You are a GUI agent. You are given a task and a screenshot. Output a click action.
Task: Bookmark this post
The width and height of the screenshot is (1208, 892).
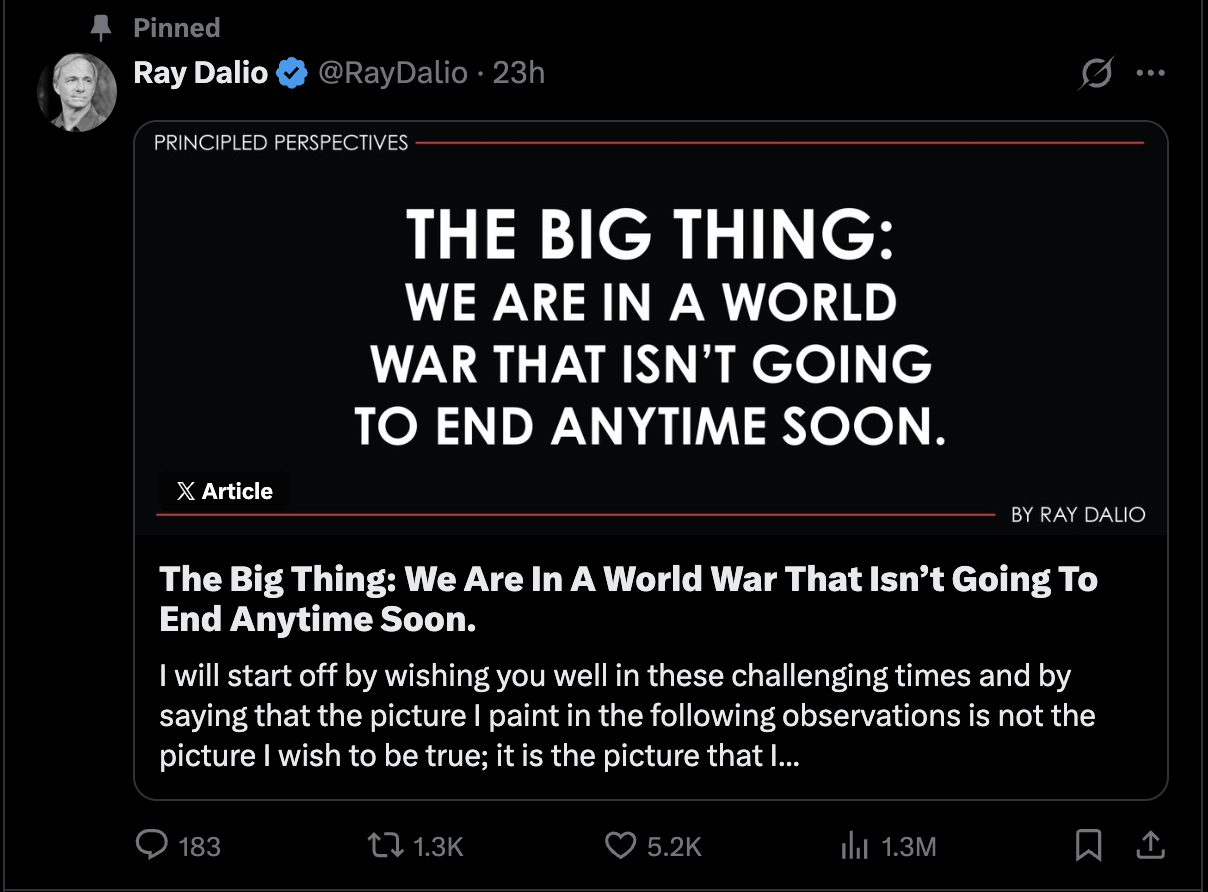tap(1088, 846)
